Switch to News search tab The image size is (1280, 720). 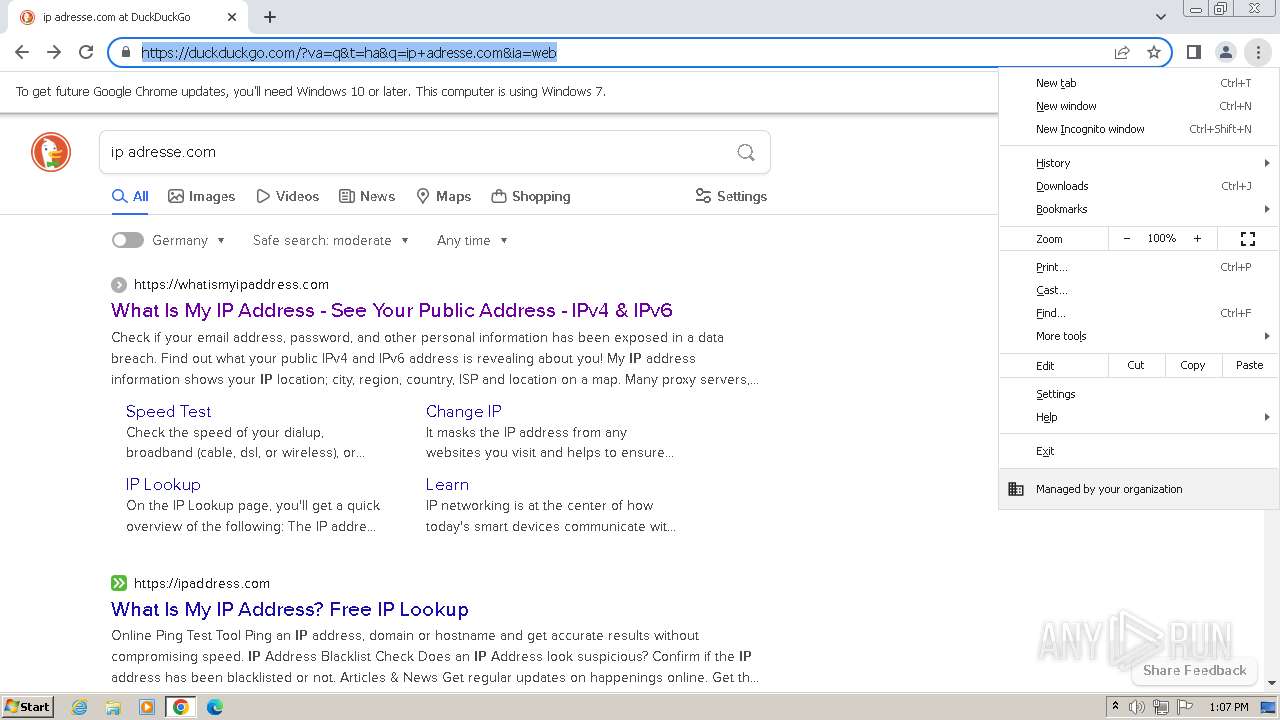[x=367, y=196]
